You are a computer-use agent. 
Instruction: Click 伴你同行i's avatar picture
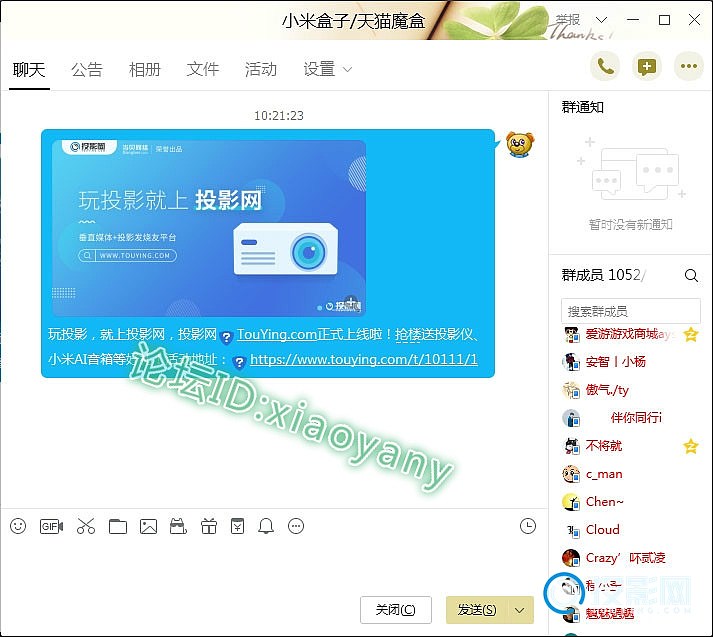(571, 418)
